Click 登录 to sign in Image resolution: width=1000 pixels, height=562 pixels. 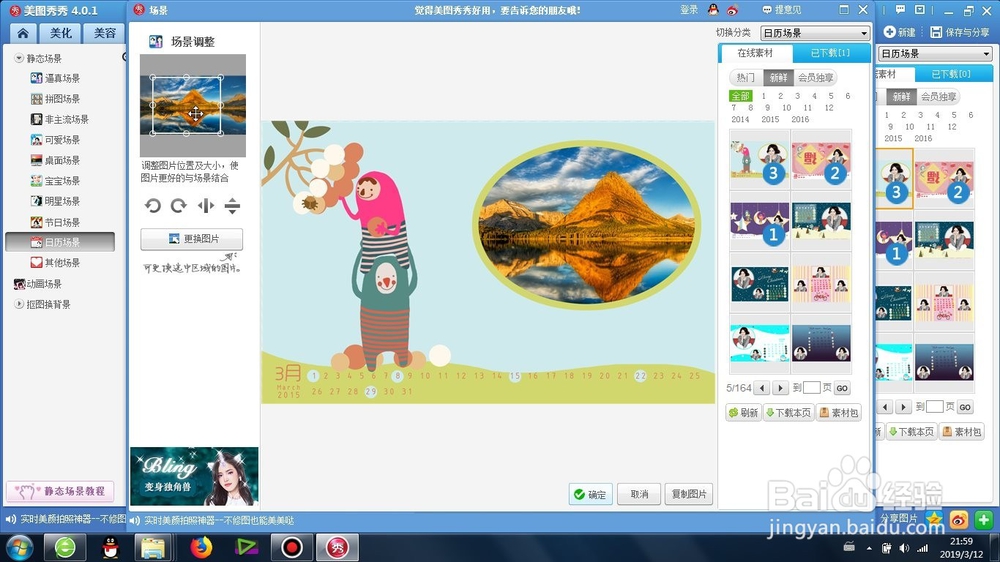689,10
